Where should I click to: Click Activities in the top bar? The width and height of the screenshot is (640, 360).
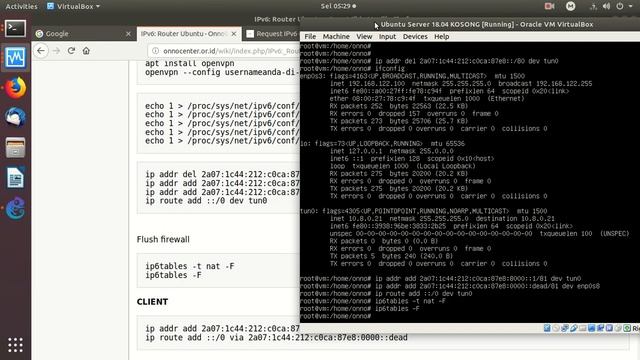point(21,6)
